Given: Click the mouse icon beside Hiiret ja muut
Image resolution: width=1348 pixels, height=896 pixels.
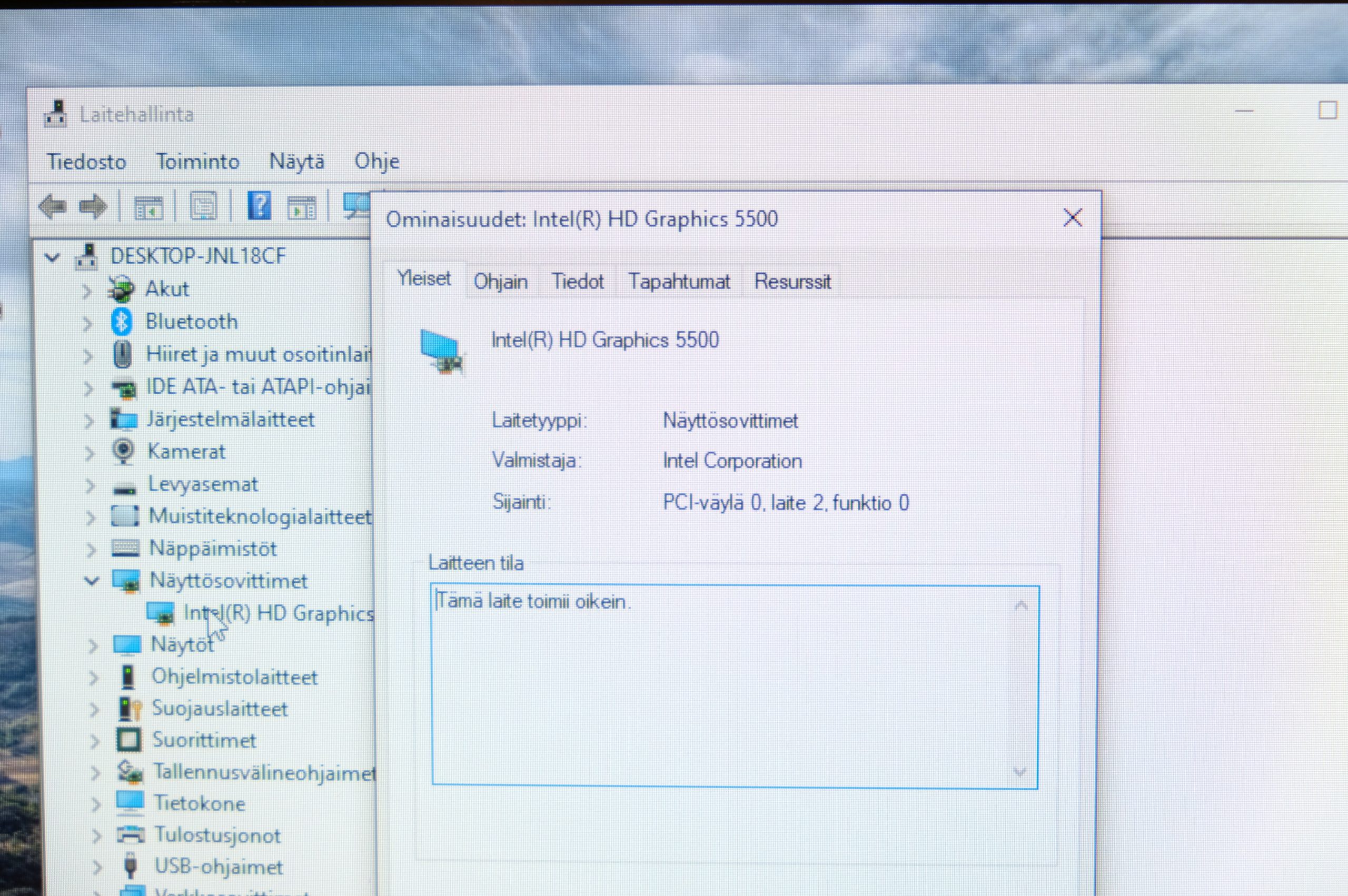Looking at the screenshot, I should point(122,354).
